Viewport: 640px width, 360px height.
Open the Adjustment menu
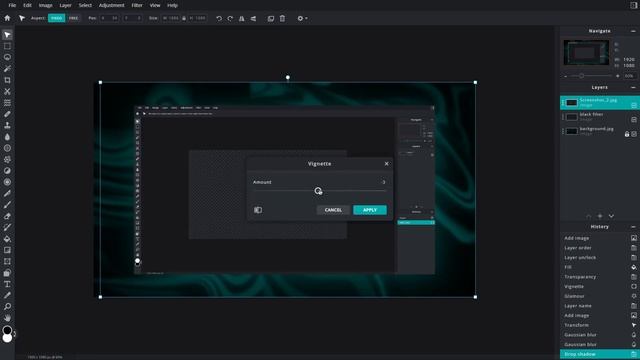click(111, 5)
